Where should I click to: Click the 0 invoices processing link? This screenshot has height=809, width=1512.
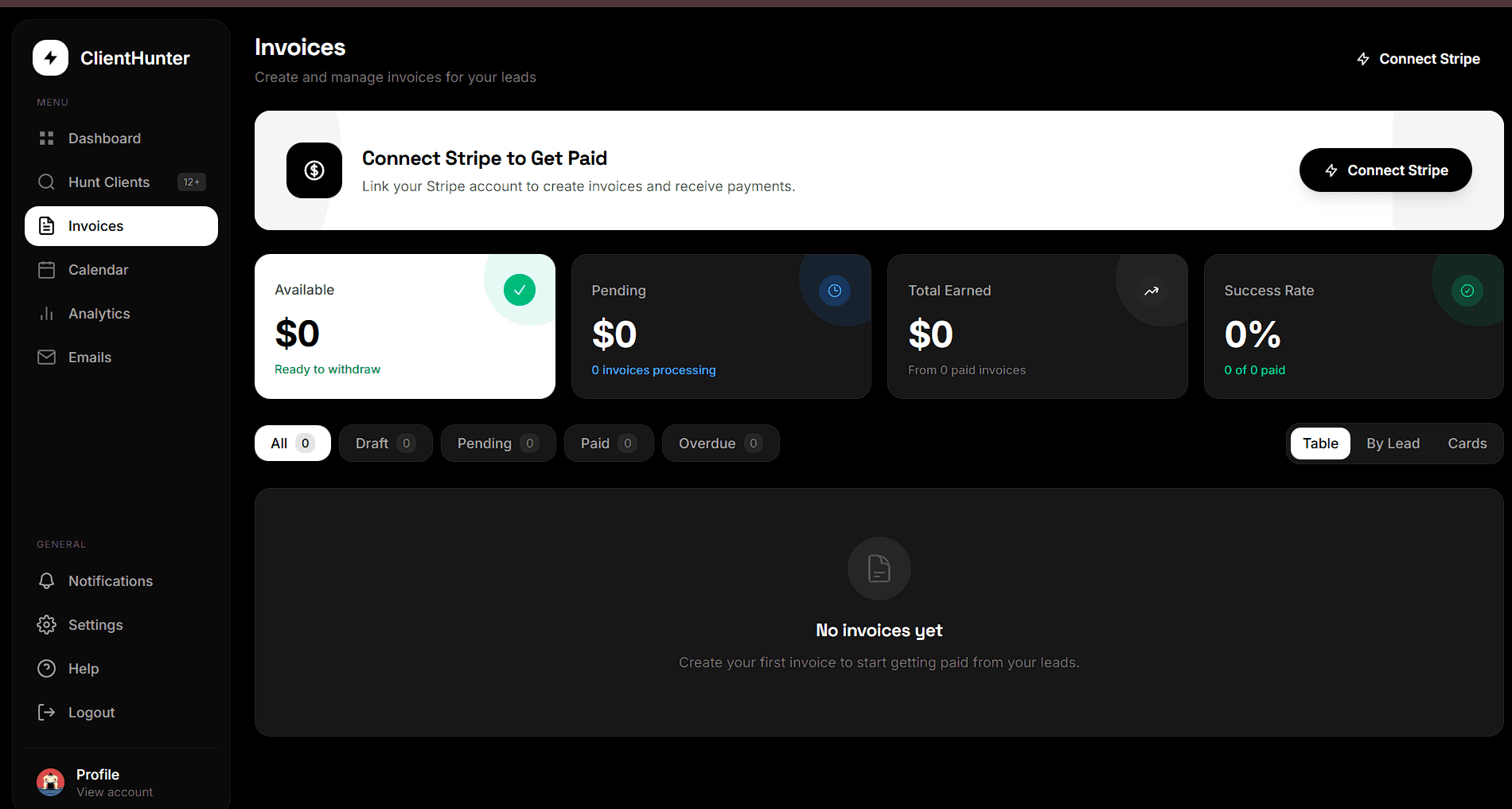click(653, 369)
